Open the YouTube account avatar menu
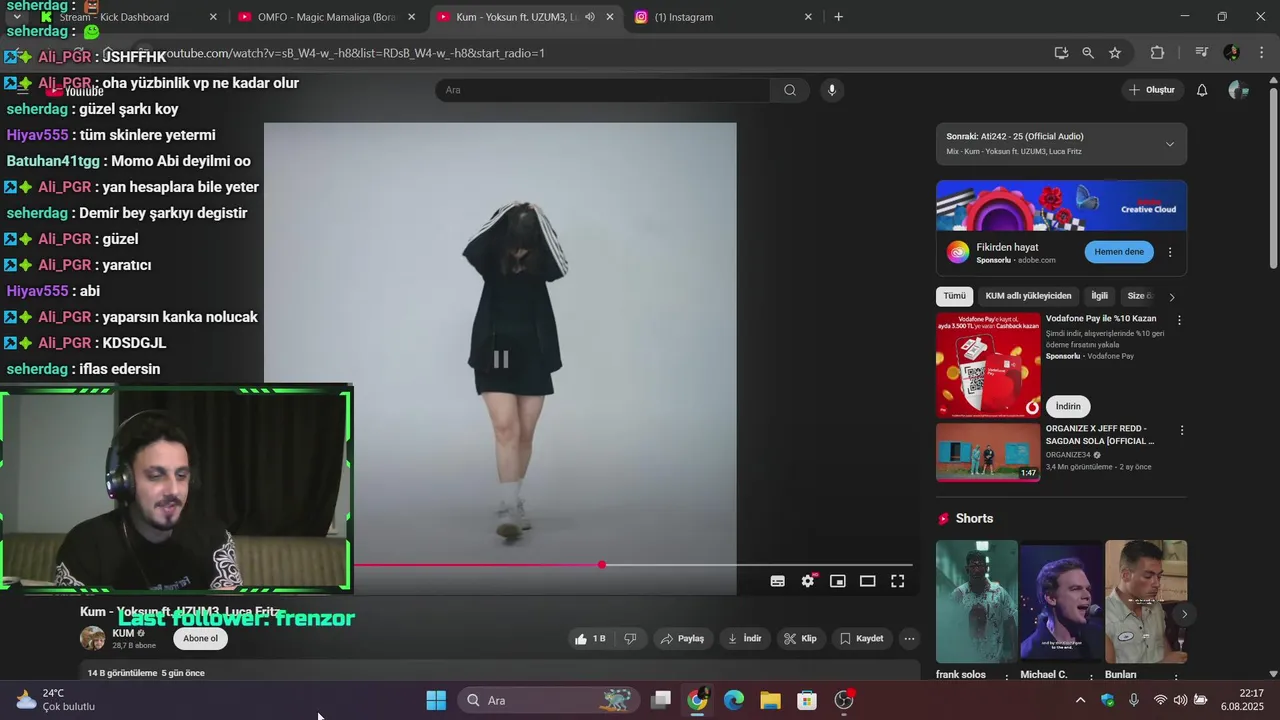 [1238, 90]
